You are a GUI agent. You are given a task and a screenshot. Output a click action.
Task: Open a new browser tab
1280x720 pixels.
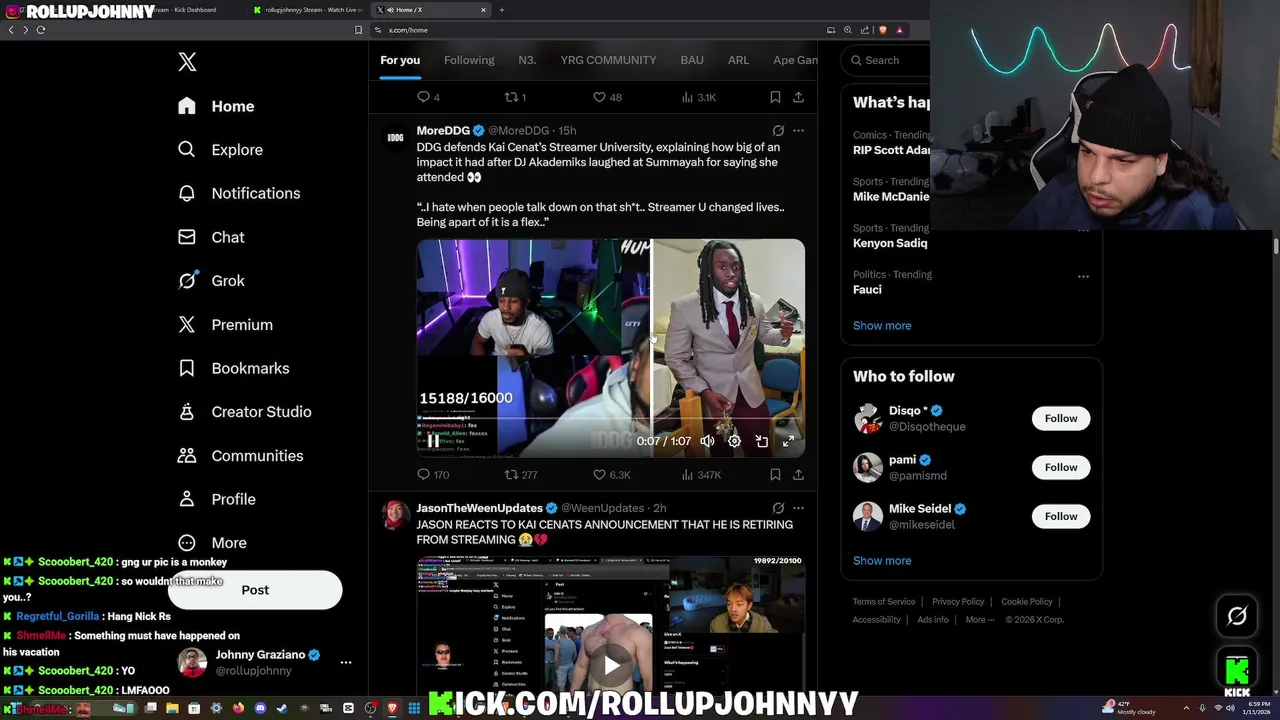point(502,10)
